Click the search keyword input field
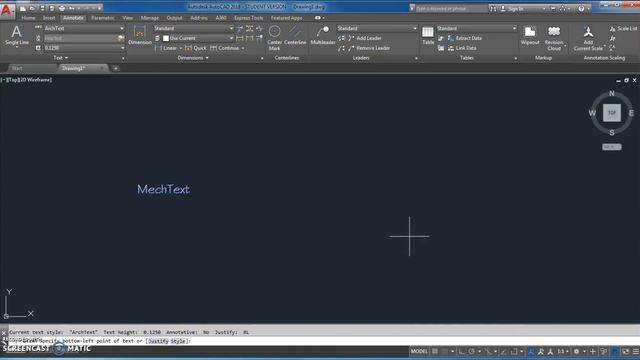This screenshot has width=640, height=360. click(450, 9)
